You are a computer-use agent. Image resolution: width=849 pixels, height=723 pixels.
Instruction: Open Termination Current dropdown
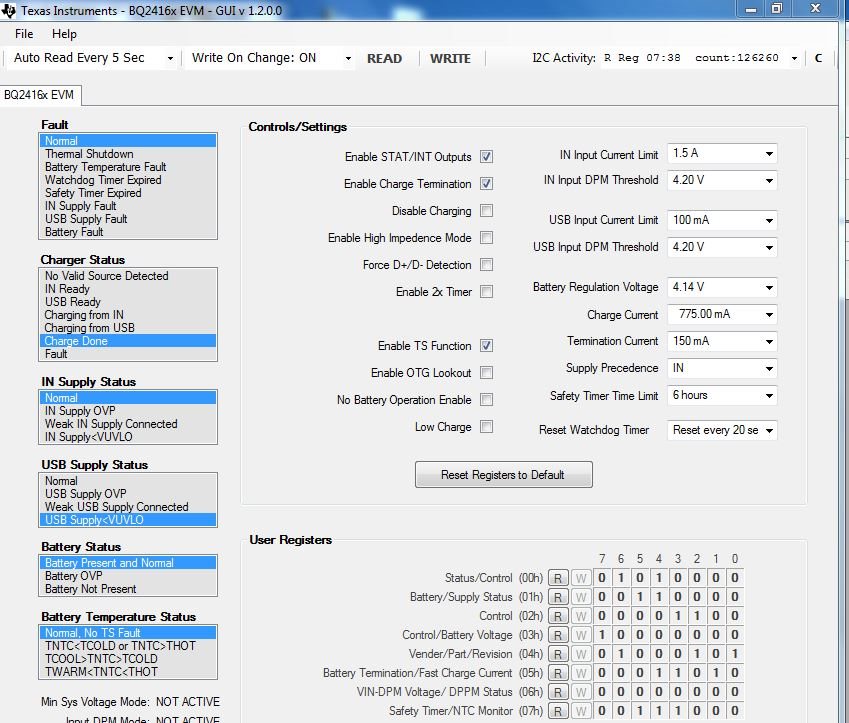(x=722, y=341)
